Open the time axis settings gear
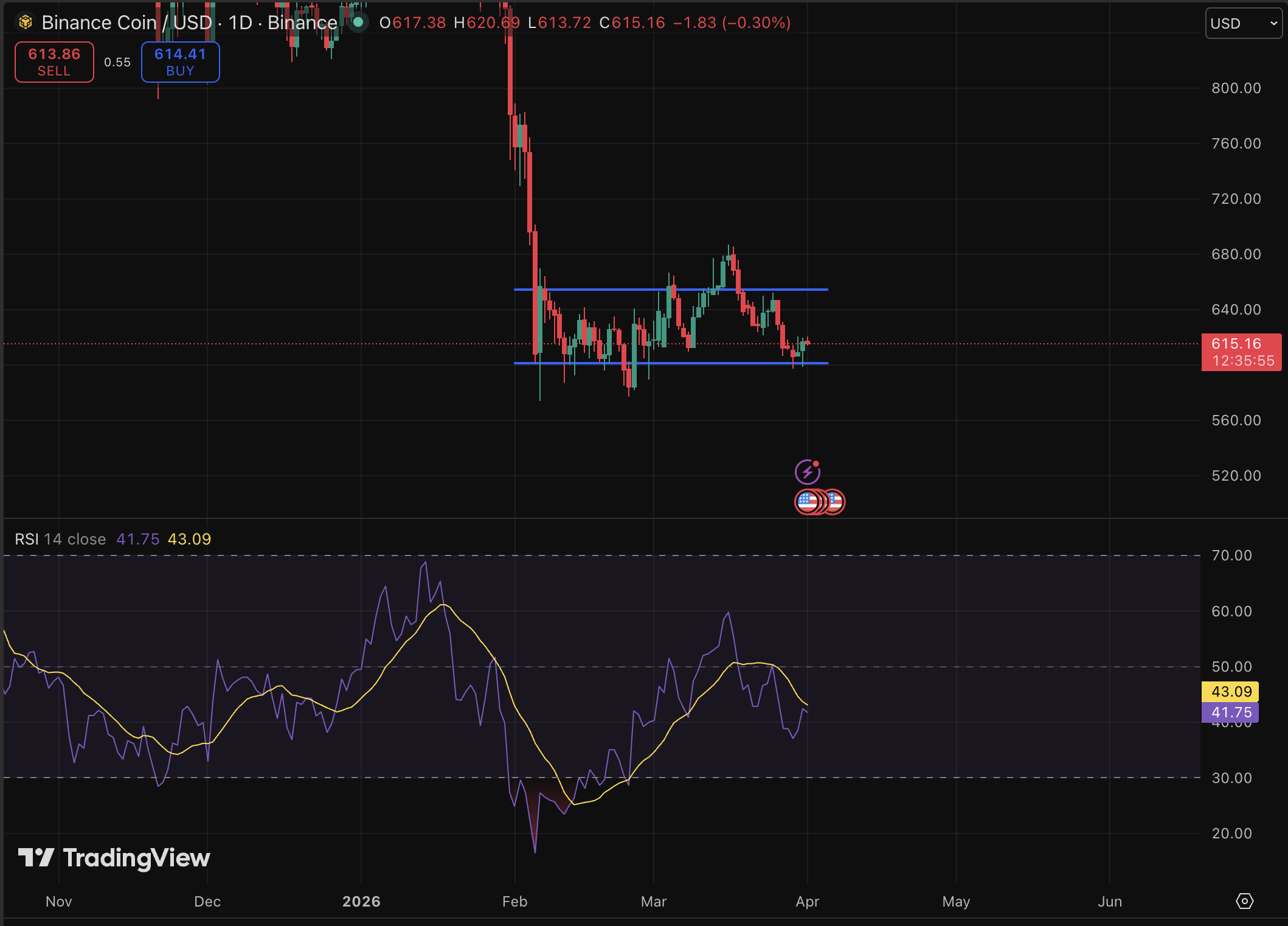The image size is (1288, 926). pyautogui.click(x=1245, y=901)
